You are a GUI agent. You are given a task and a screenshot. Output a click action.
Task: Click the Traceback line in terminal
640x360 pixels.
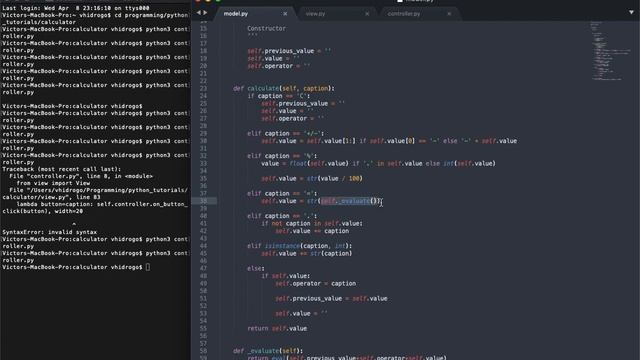pos(61,169)
